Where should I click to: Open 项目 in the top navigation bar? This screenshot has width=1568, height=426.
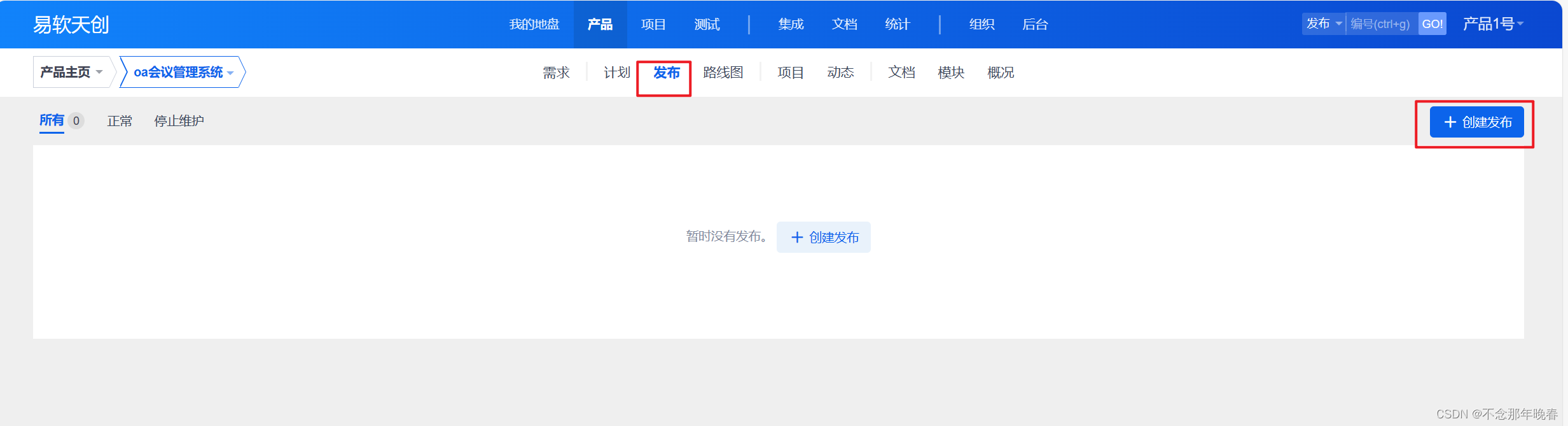coord(653,24)
